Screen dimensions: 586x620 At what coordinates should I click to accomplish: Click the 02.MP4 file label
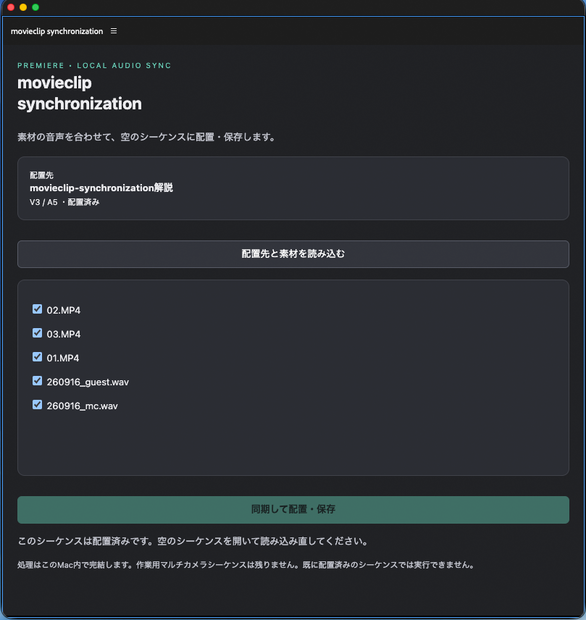tap(63, 310)
